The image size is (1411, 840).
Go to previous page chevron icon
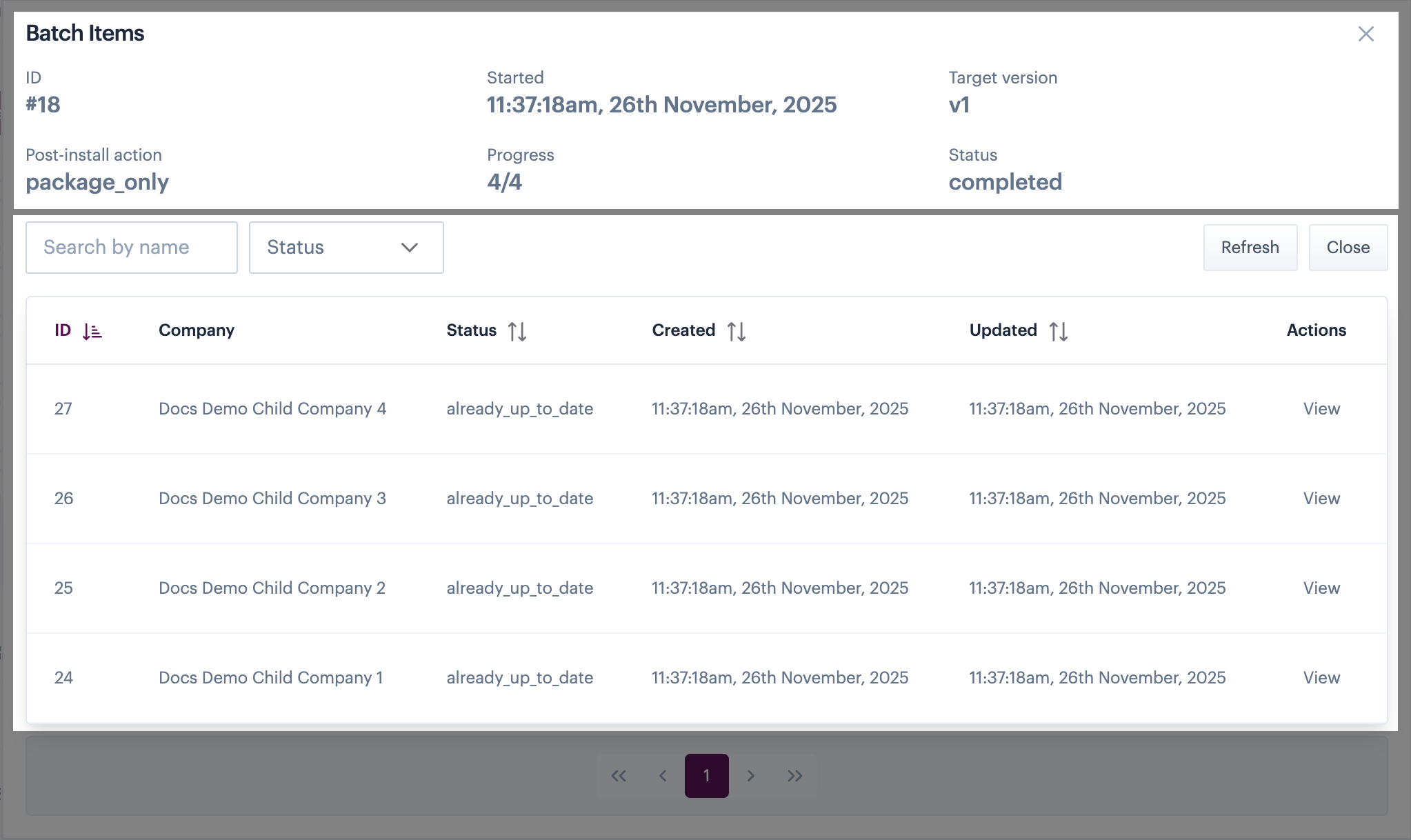(663, 776)
